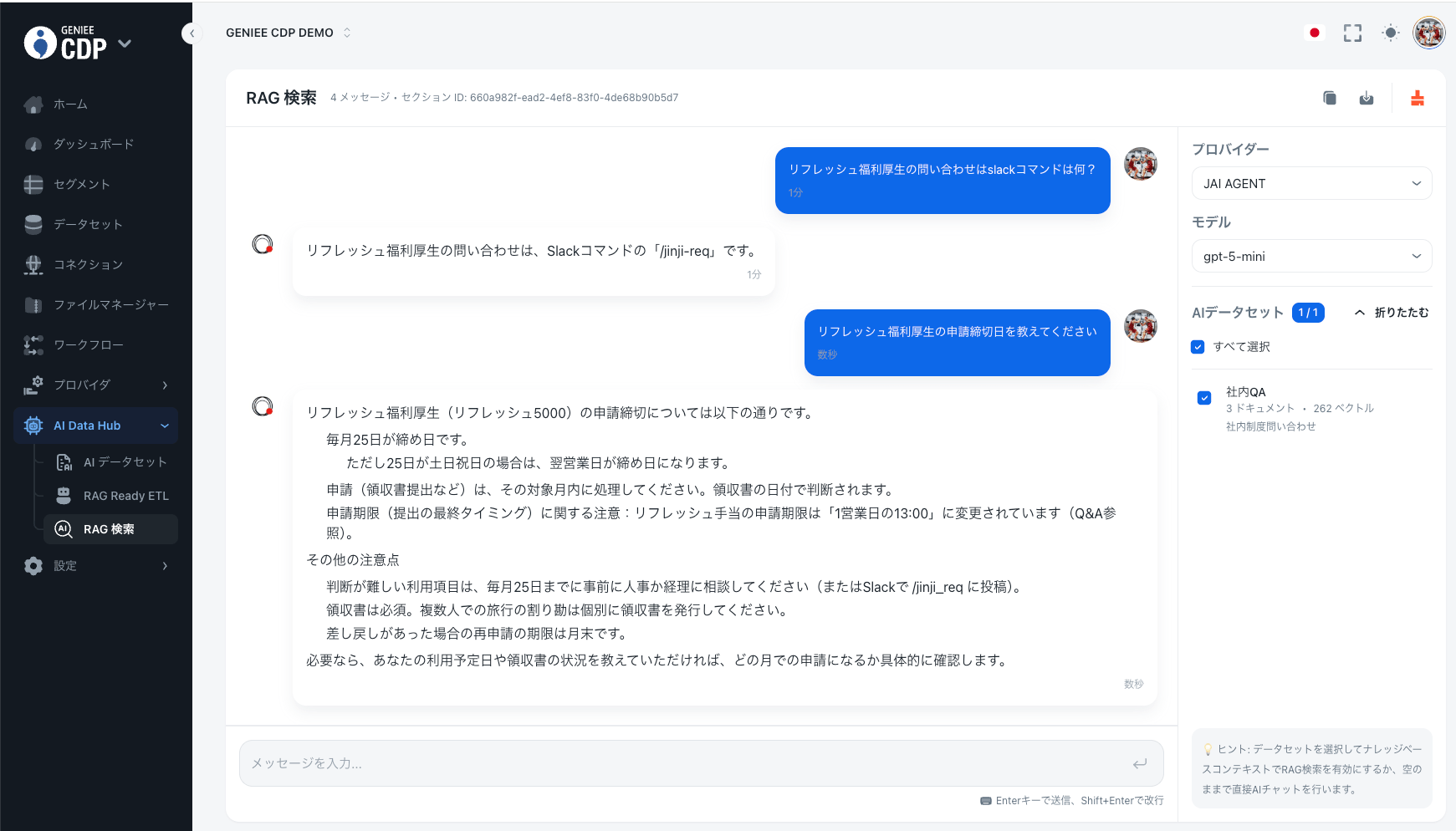Open the プロバイダー dropdown showing JAI AGENT

tap(1310, 184)
